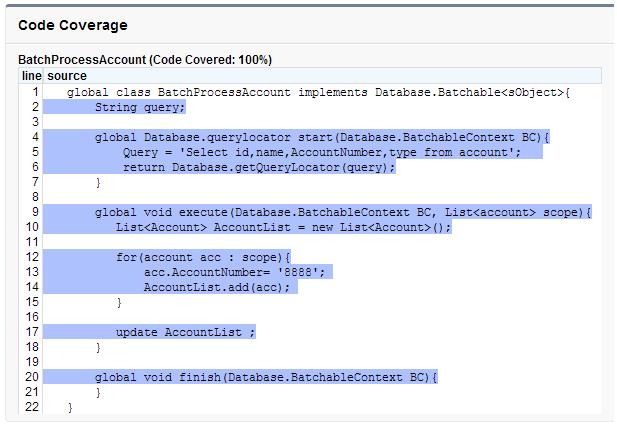Click line number 1
Viewport: 617px width, 425px height.
[35, 92]
